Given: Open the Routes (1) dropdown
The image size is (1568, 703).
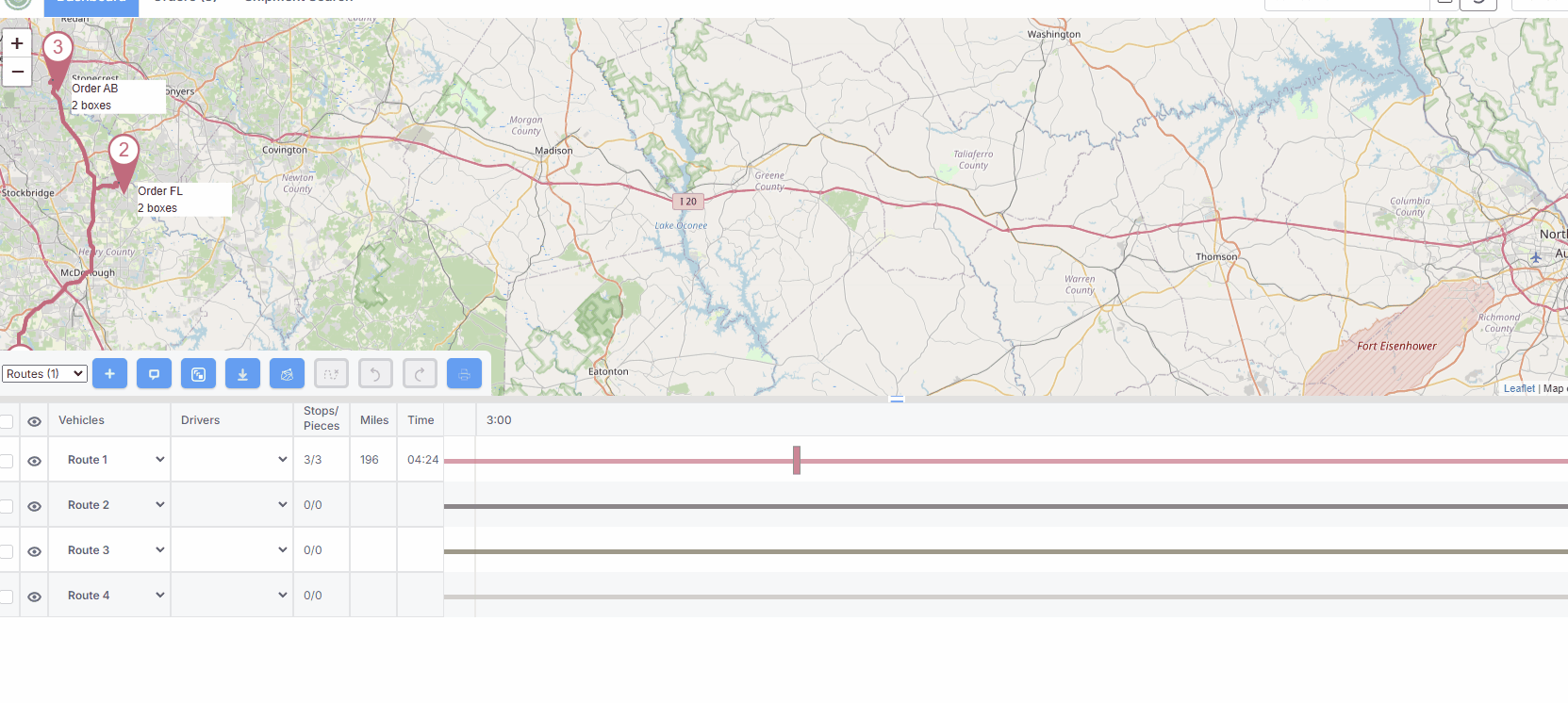Looking at the screenshot, I should pyautogui.click(x=44, y=374).
